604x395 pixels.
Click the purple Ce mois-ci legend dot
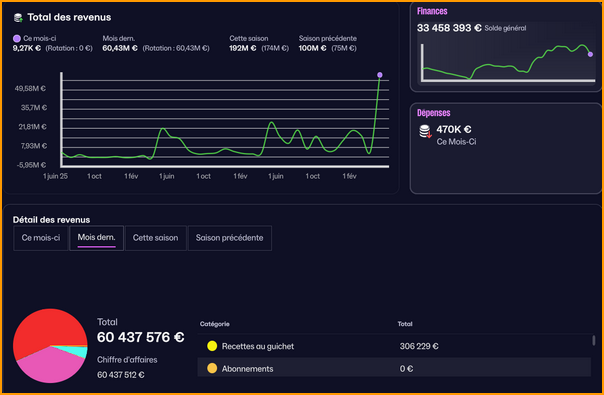coord(17,39)
